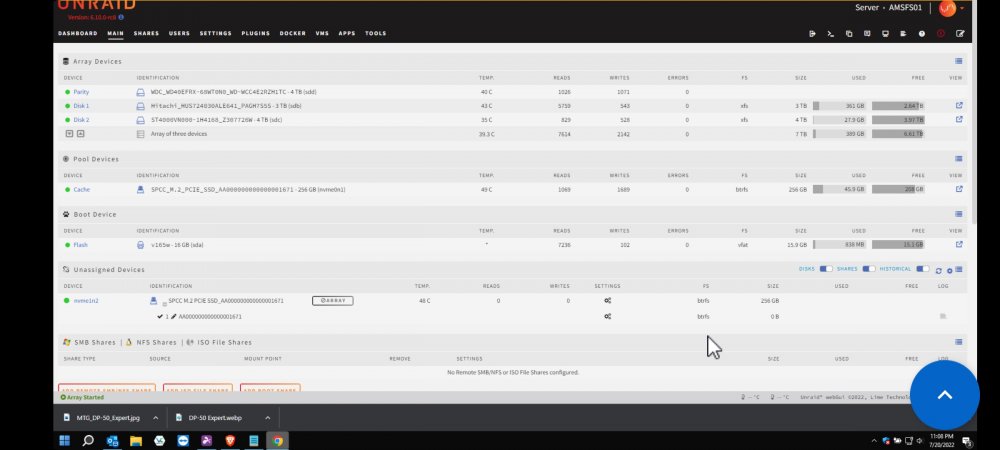Click the Cache SSD drive icon
The height and width of the screenshot is (450, 1000).
tap(140, 189)
